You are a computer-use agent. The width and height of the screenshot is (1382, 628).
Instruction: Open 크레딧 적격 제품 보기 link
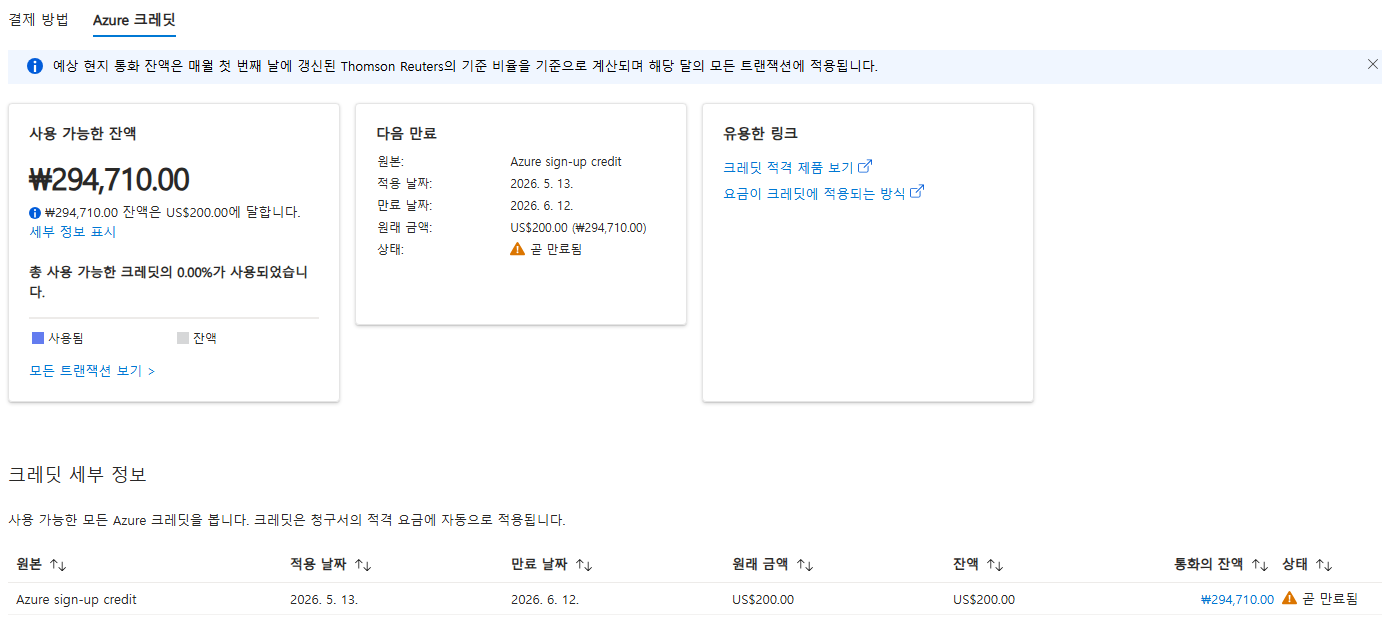[788, 167]
